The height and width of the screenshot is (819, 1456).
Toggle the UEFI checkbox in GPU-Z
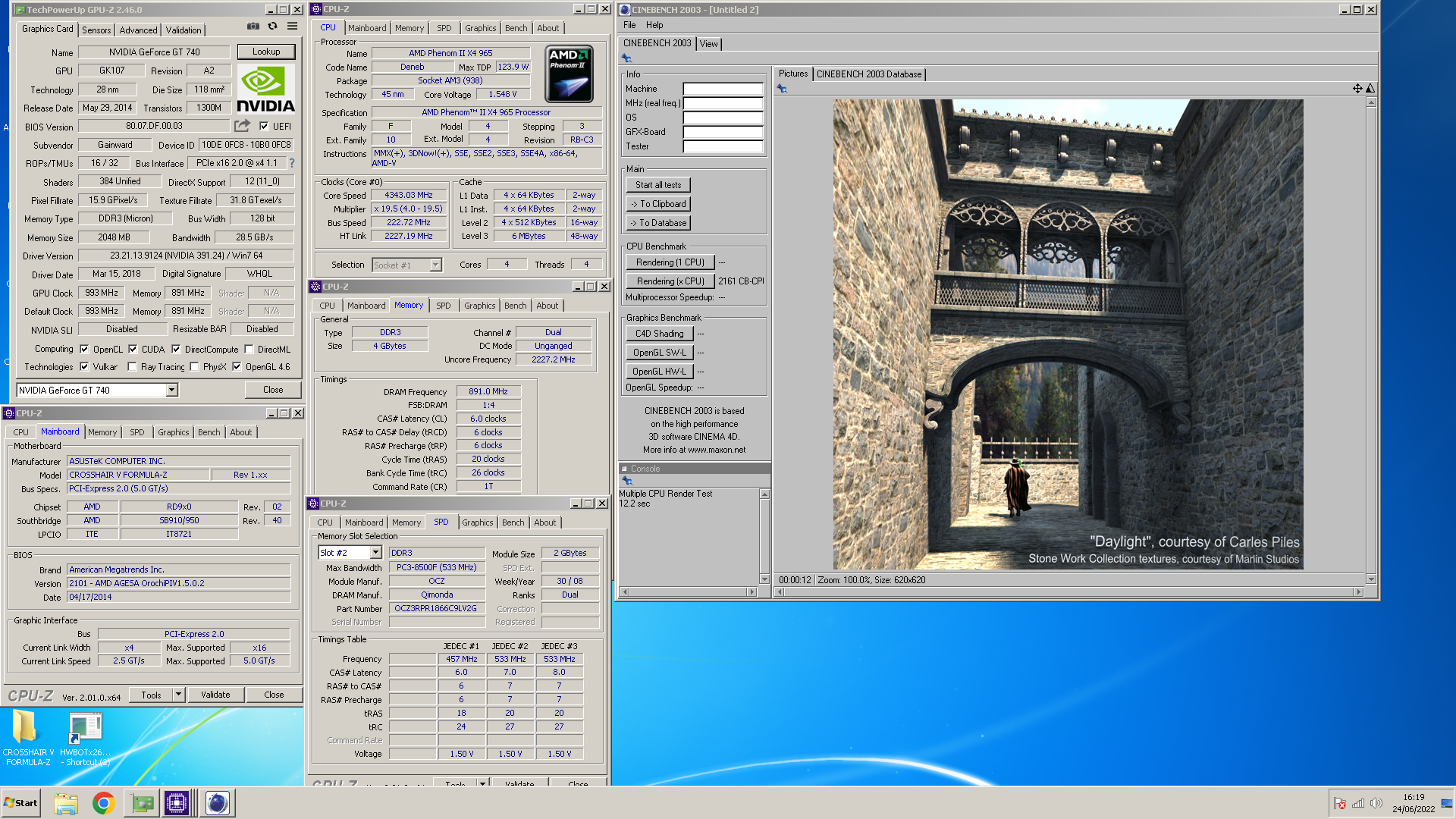pos(264,127)
